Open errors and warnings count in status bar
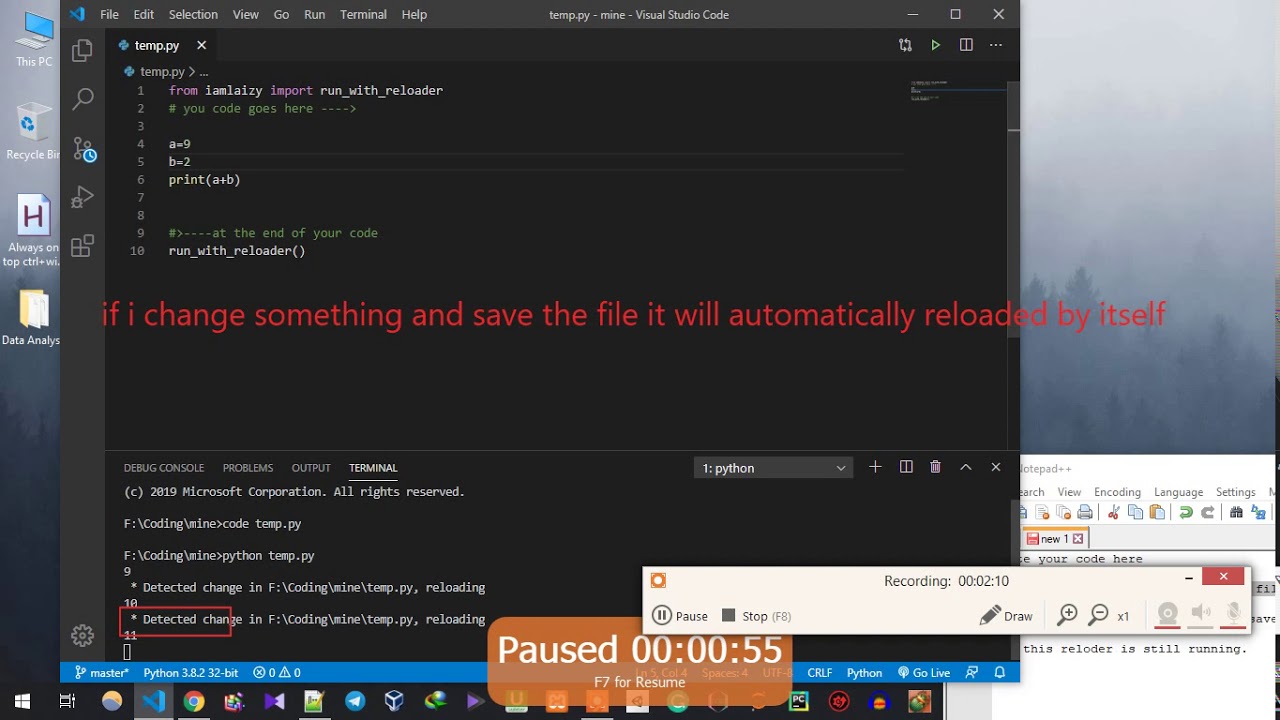Screen dimensions: 1280x720 277,673
